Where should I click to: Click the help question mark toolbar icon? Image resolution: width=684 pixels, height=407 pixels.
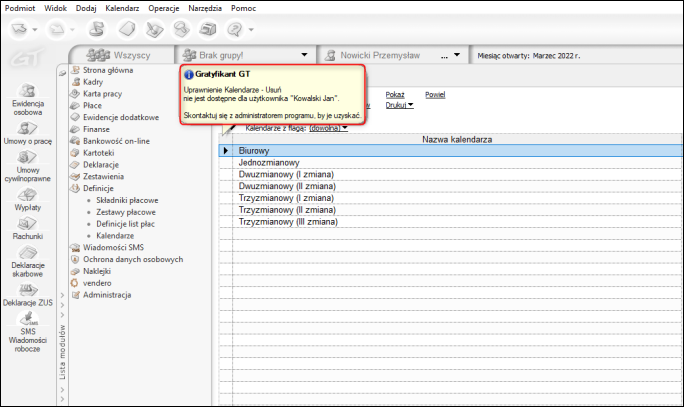(235, 29)
